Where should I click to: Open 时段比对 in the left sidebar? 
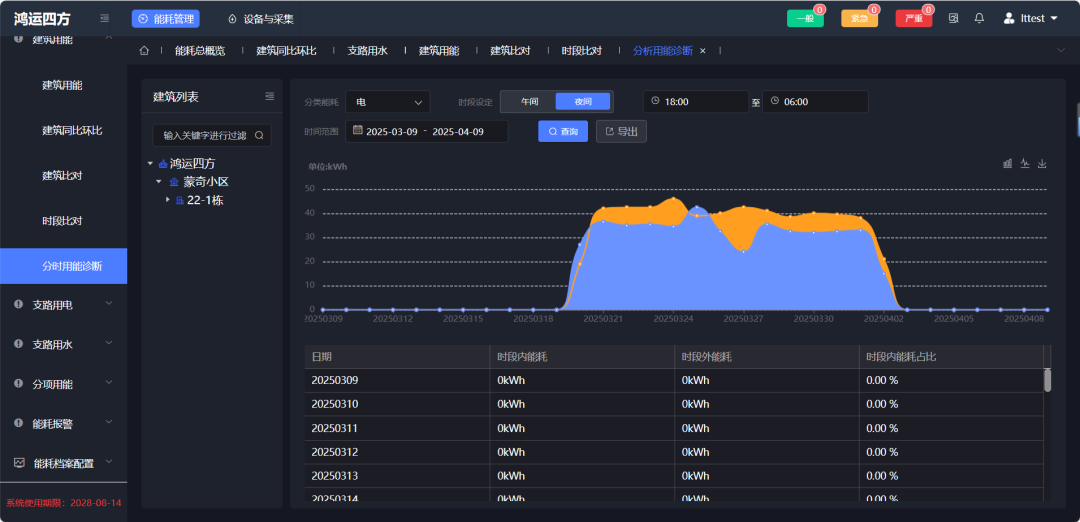(x=62, y=221)
